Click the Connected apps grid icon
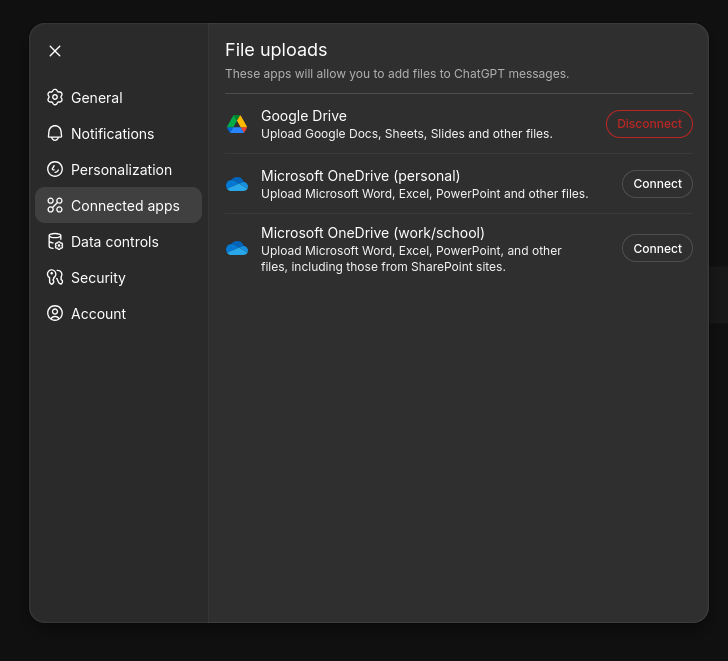The image size is (728, 661). [55, 205]
